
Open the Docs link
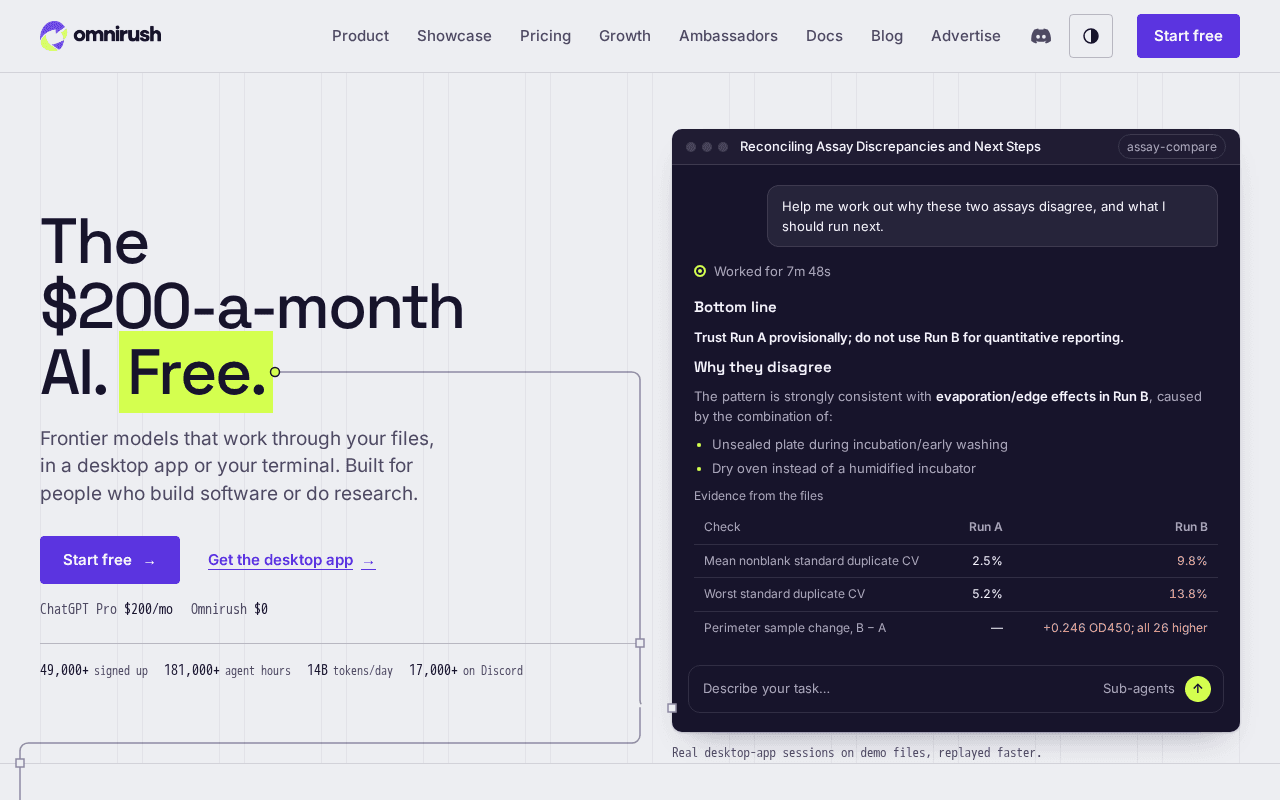pos(824,36)
